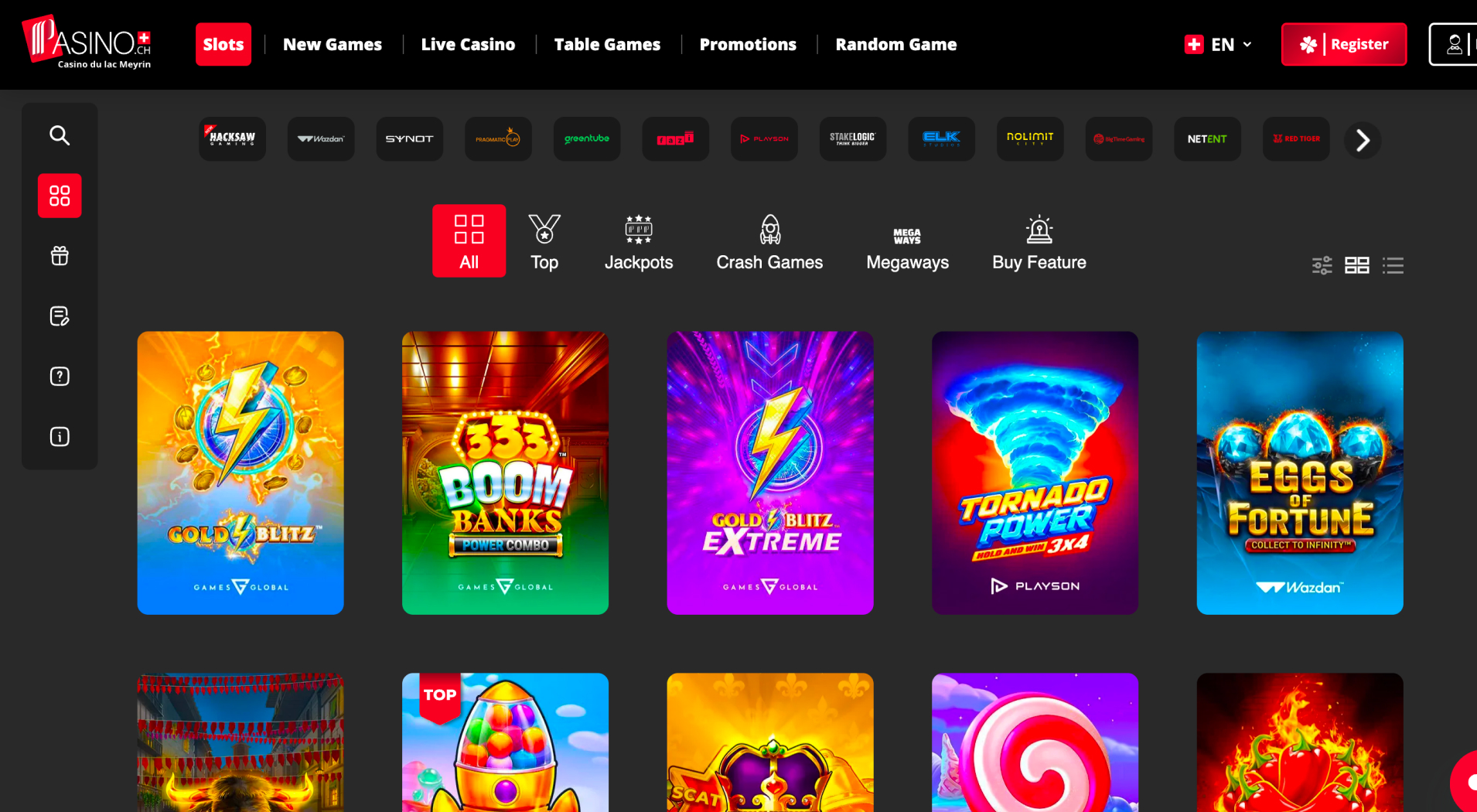The height and width of the screenshot is (812, 1477).
Task: Filter by Pragmatic Play provider
Action: [x=498, y=139]
